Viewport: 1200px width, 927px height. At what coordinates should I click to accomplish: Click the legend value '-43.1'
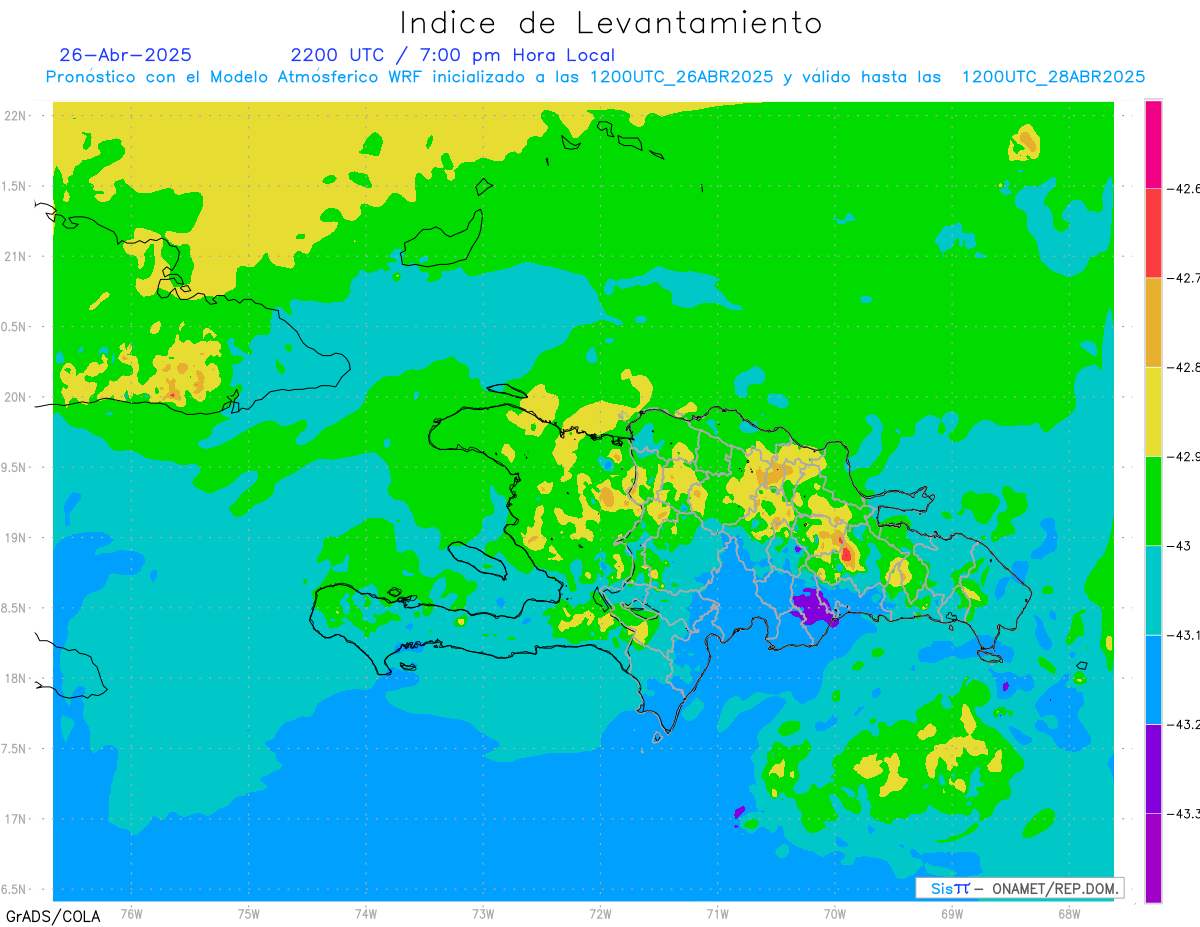point(1184,635)
